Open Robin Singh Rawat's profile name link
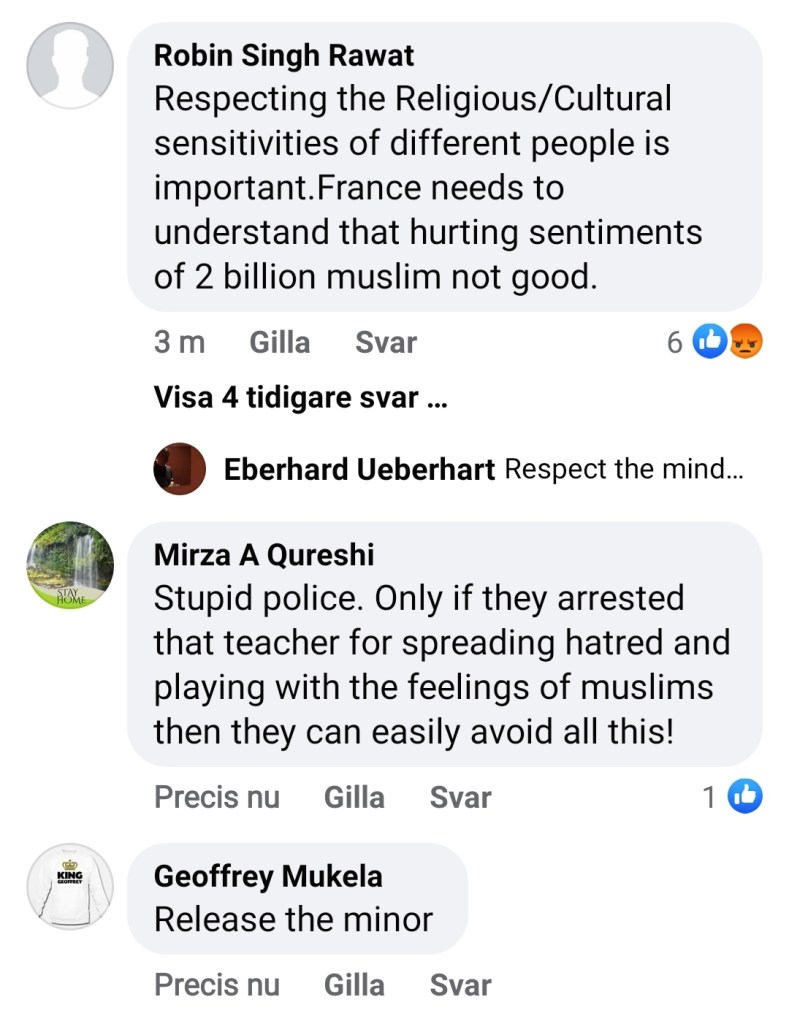Screen dimensions: 789x1024 point(284,56)
